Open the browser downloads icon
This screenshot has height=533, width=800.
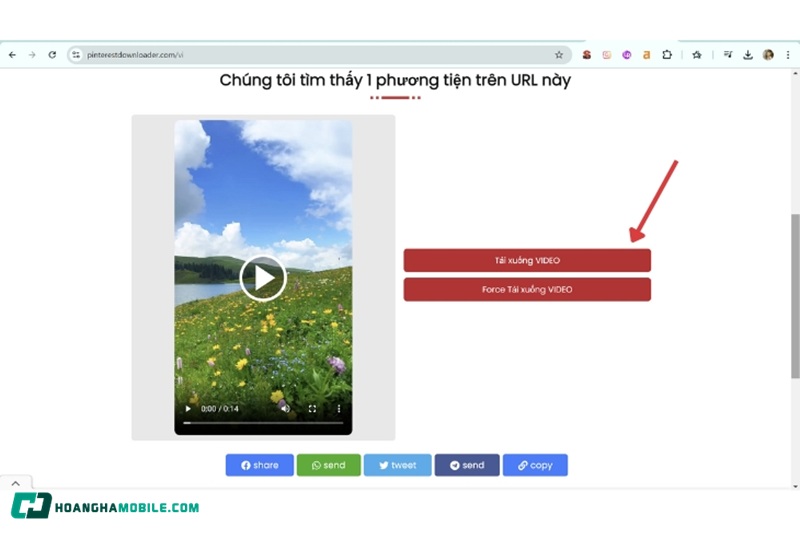click(x=747, y=55)
